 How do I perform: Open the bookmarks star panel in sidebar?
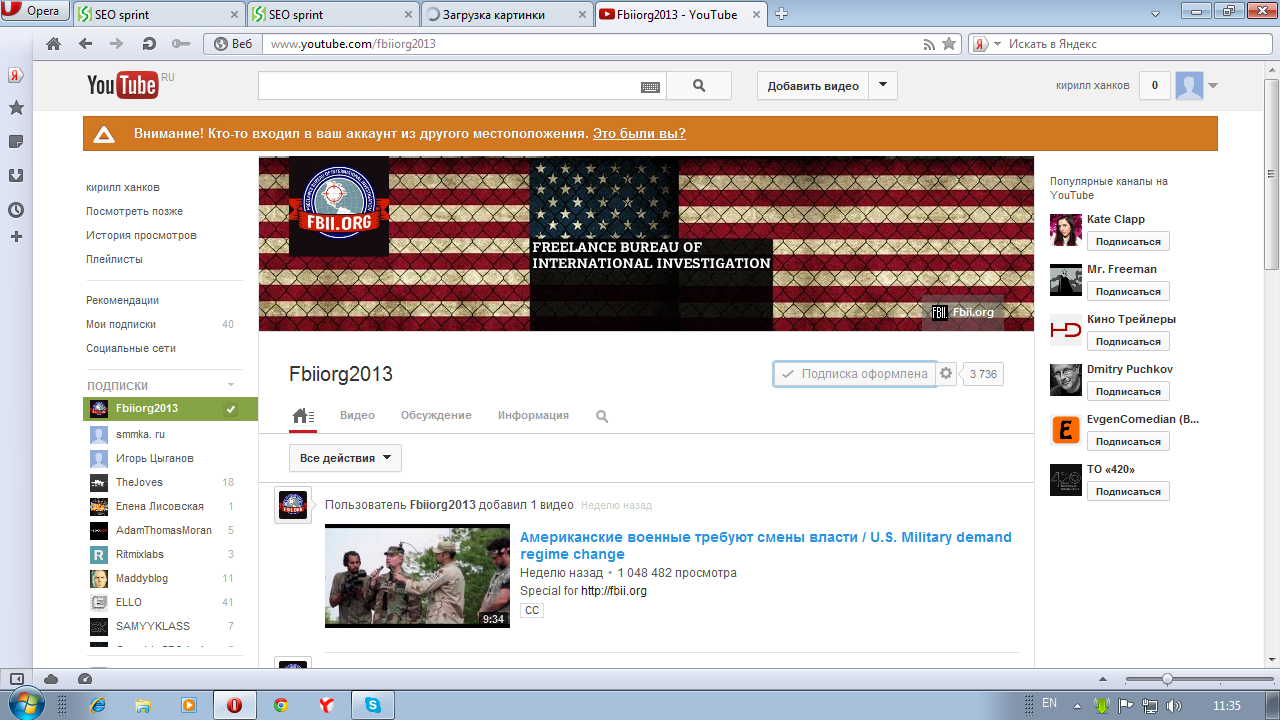click(16, 108)
